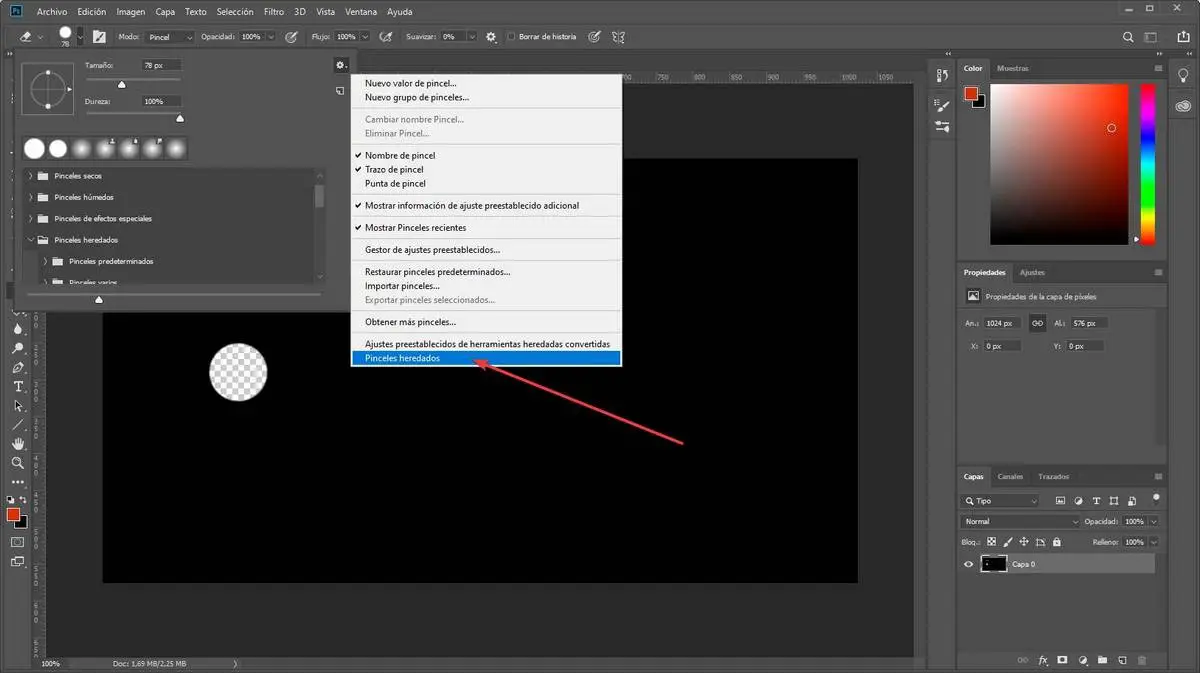Click the Dureza slider handle
The height and width of the screenshot is (673, 1200).
click(x=180, y=118)
